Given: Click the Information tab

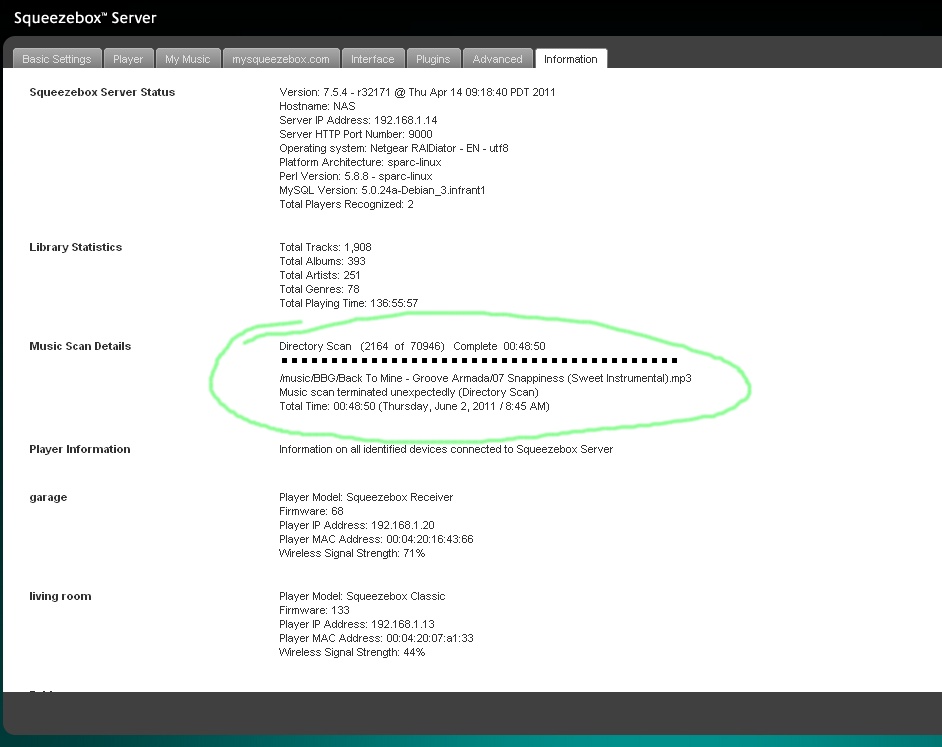Looking at the screenshot, I should (571, 59).
